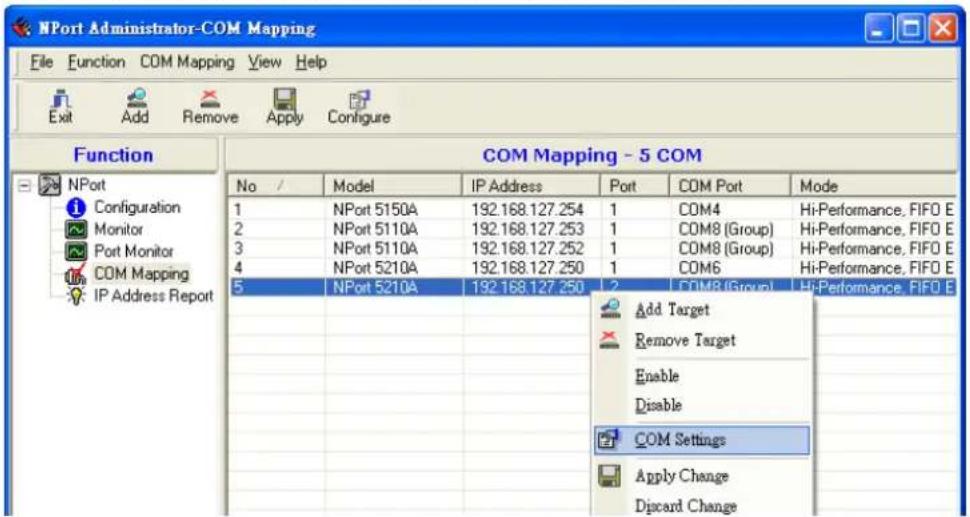Image resolution: width=970 pixels, height=517 pixels.
Task: Click the Exit toolbar icon
Action: (61, 98)
